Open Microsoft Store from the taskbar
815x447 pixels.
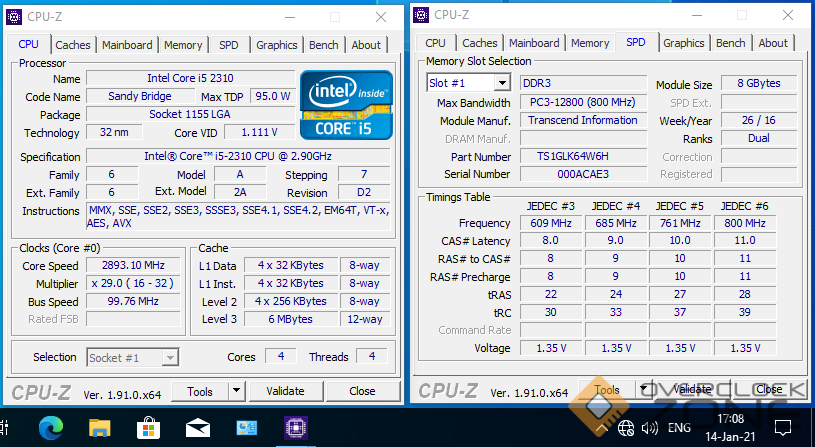pos(149,428)
